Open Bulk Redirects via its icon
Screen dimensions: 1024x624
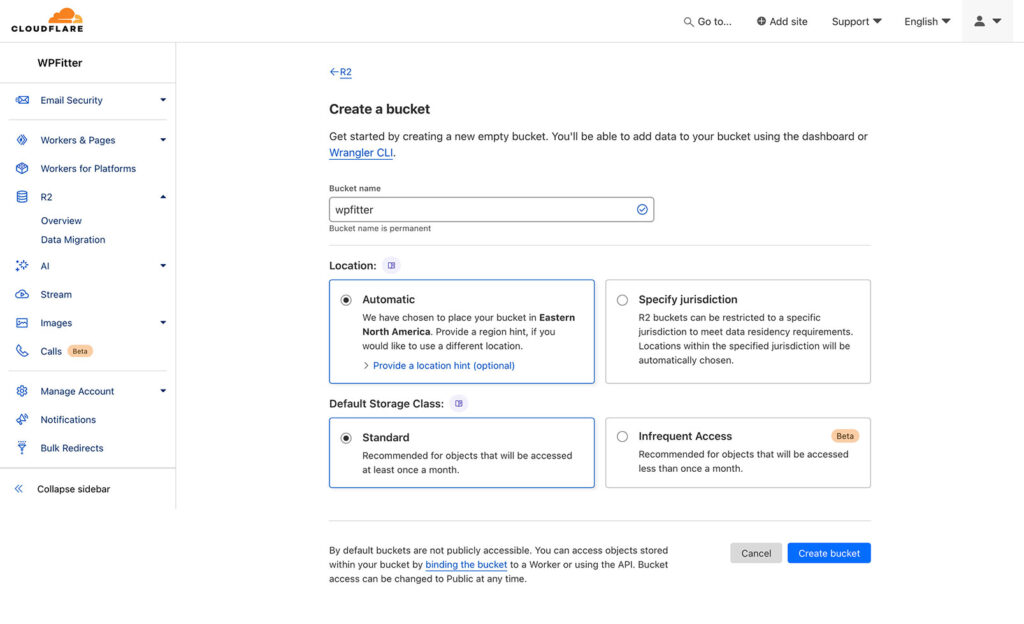coord(22,448)
